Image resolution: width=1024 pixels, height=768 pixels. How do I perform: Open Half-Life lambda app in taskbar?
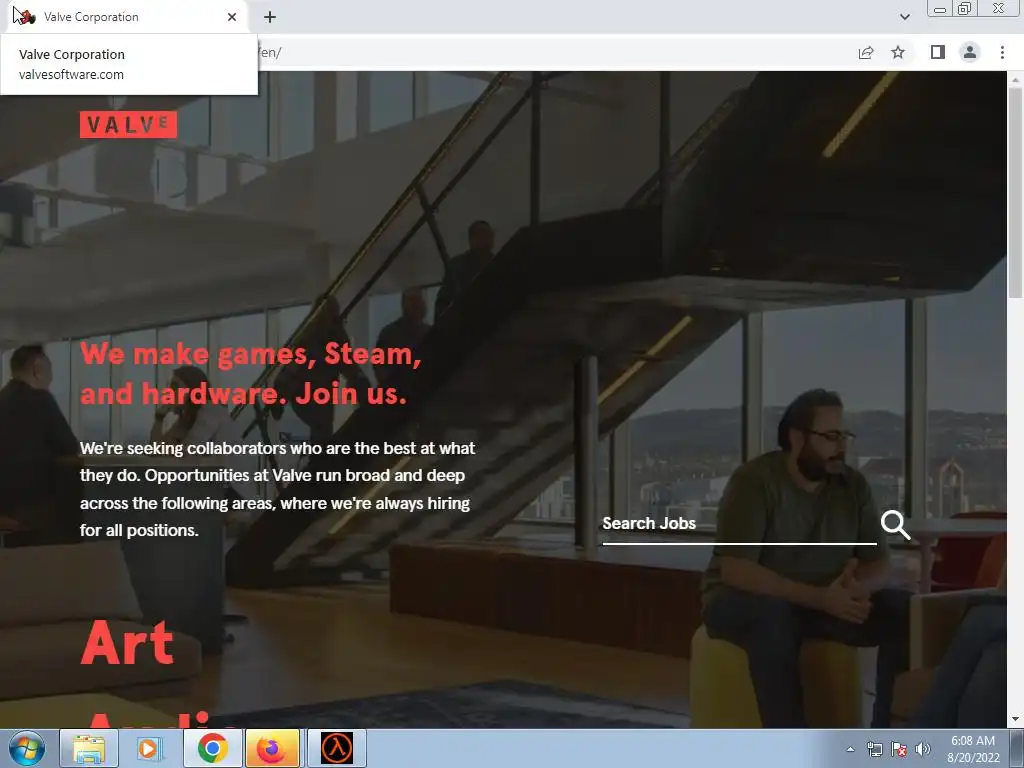pos(337,748)
